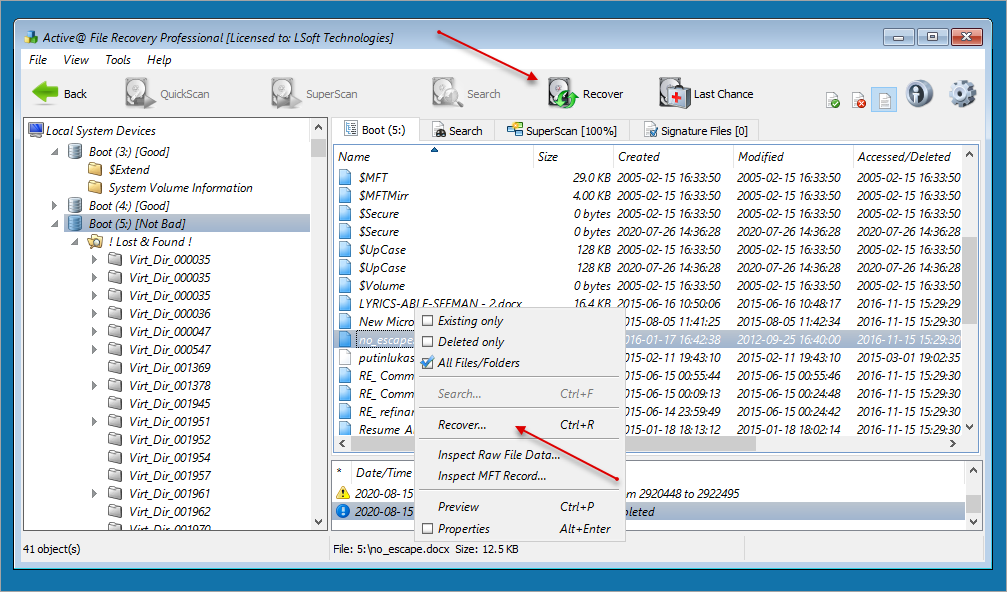Click the $MFT file icon
The height and width of the screenshot is (592, 1007).
[x=346, y=177]
